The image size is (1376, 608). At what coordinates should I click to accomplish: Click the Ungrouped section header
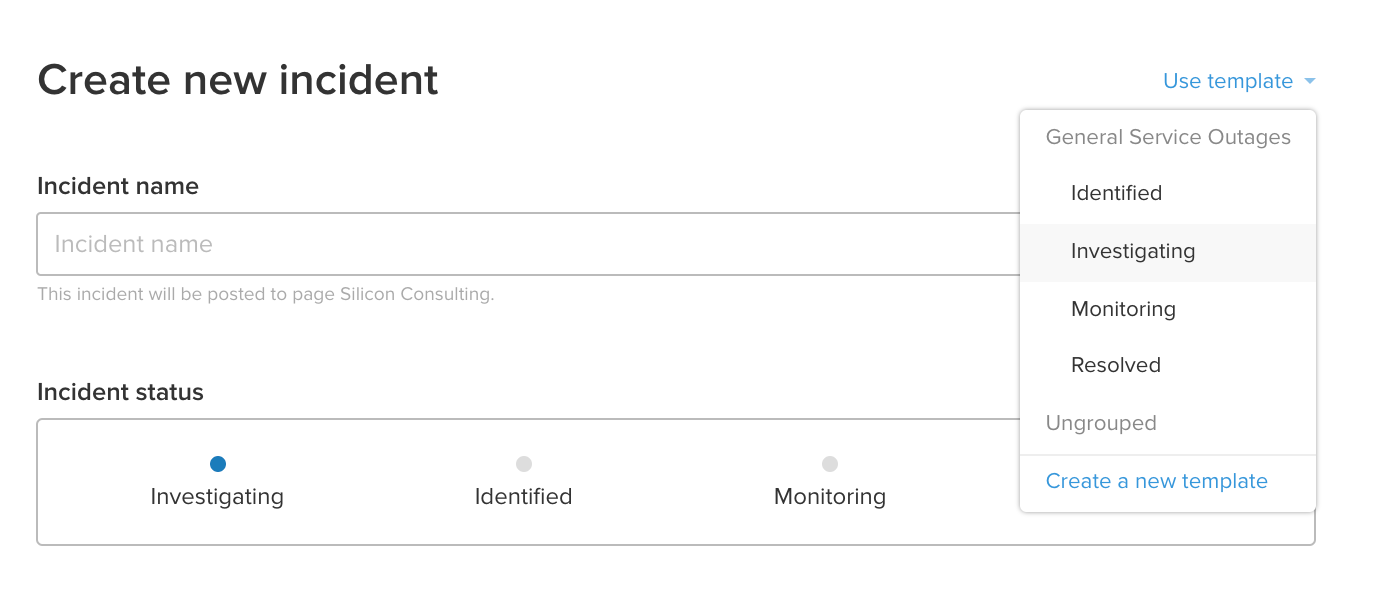(1101, 423)
